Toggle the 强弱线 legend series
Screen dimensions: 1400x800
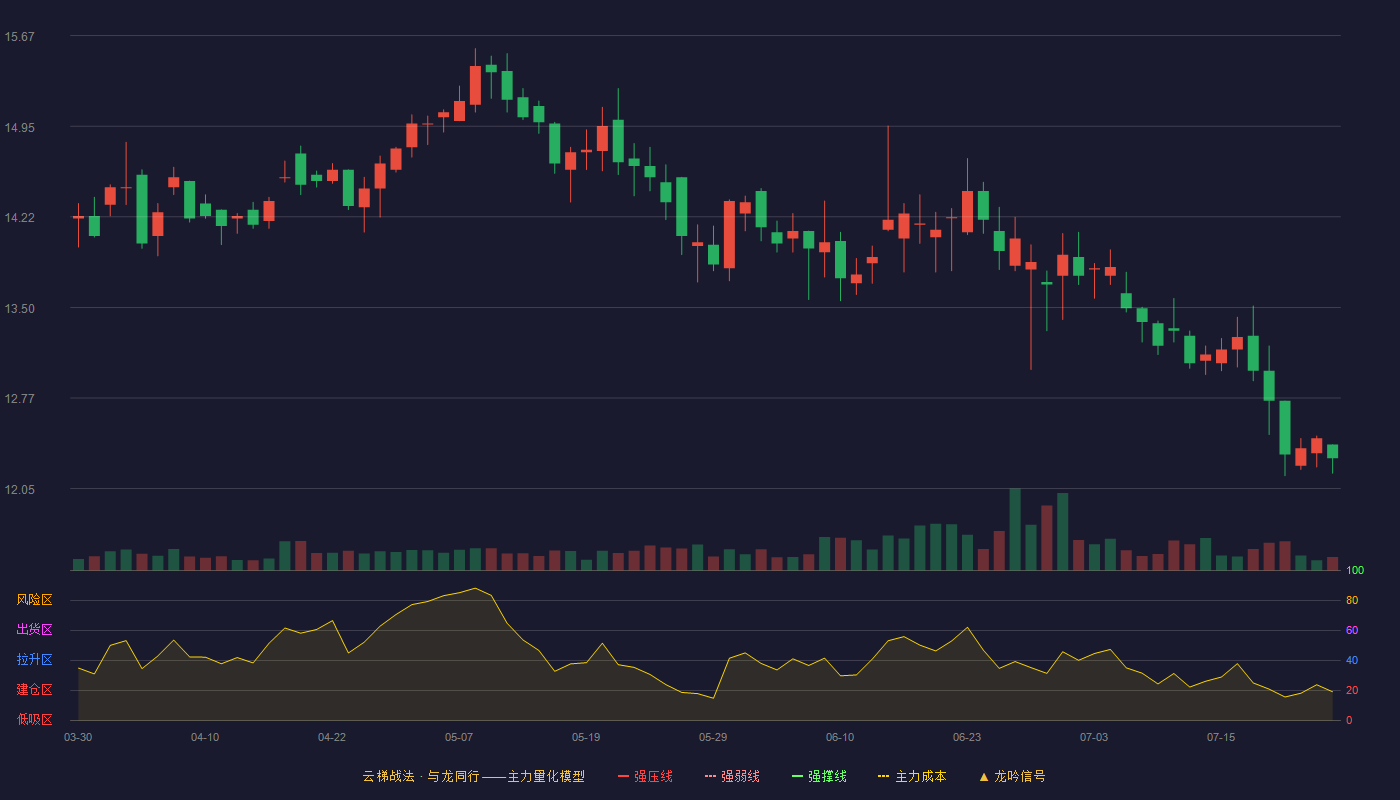732,776
